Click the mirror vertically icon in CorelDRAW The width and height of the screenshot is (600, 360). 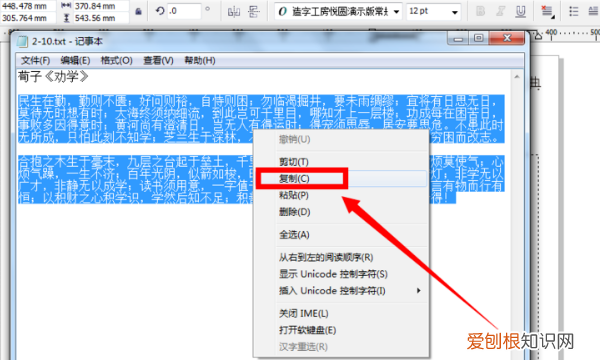click(x=254, y=11)
